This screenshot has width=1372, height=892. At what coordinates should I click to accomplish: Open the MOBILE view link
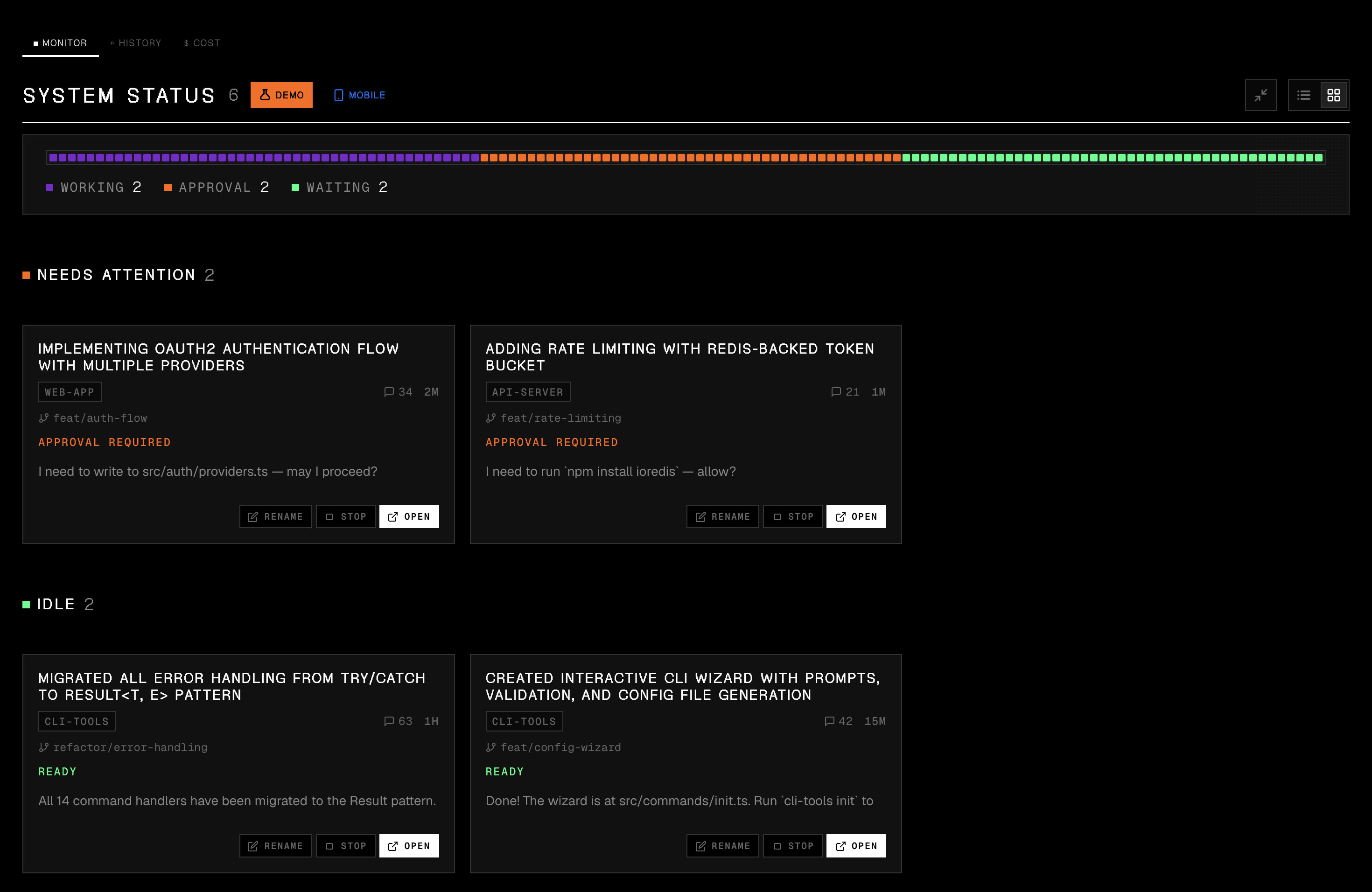tap(360, 95)
